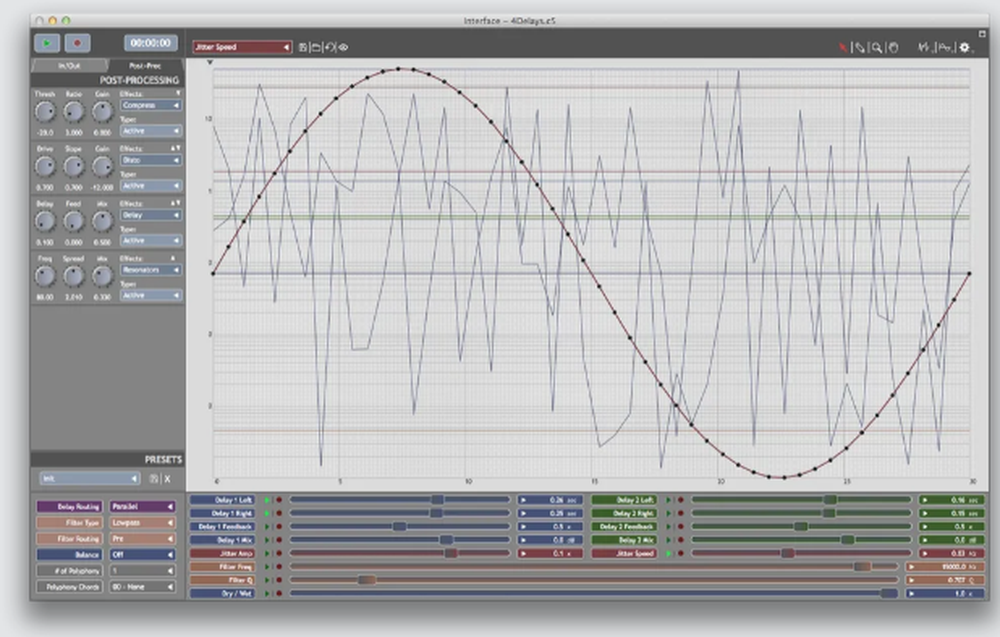Toggle Delay 1 Right automation play arrow
Viewport: 1000px width, 637px height.
coord(268,513)
